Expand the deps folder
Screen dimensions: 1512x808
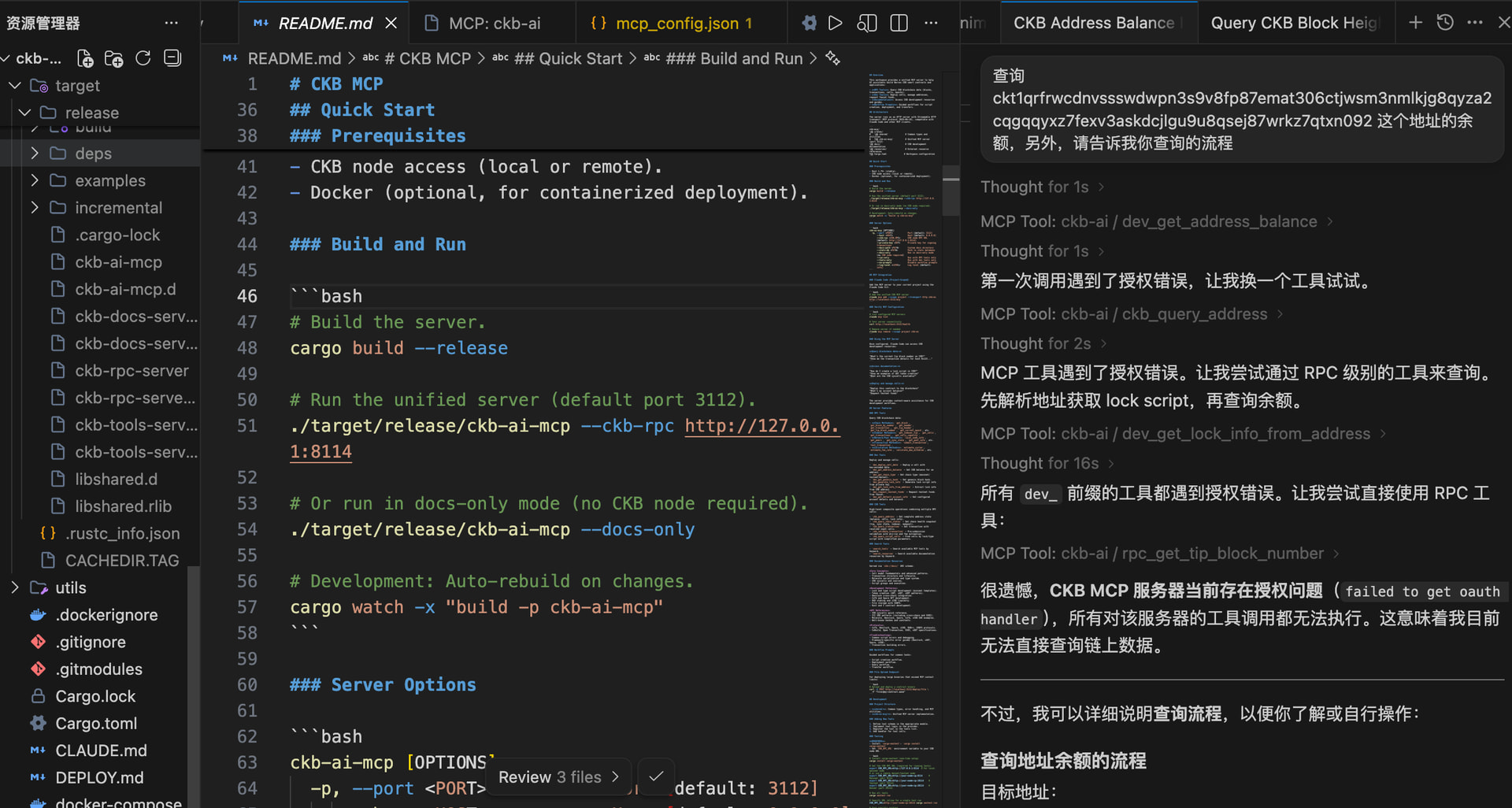34,153
